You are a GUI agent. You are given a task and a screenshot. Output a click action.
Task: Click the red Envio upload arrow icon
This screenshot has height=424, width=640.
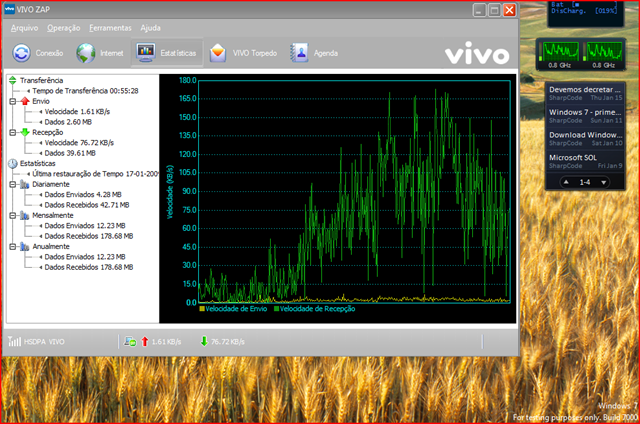[25, 101]
